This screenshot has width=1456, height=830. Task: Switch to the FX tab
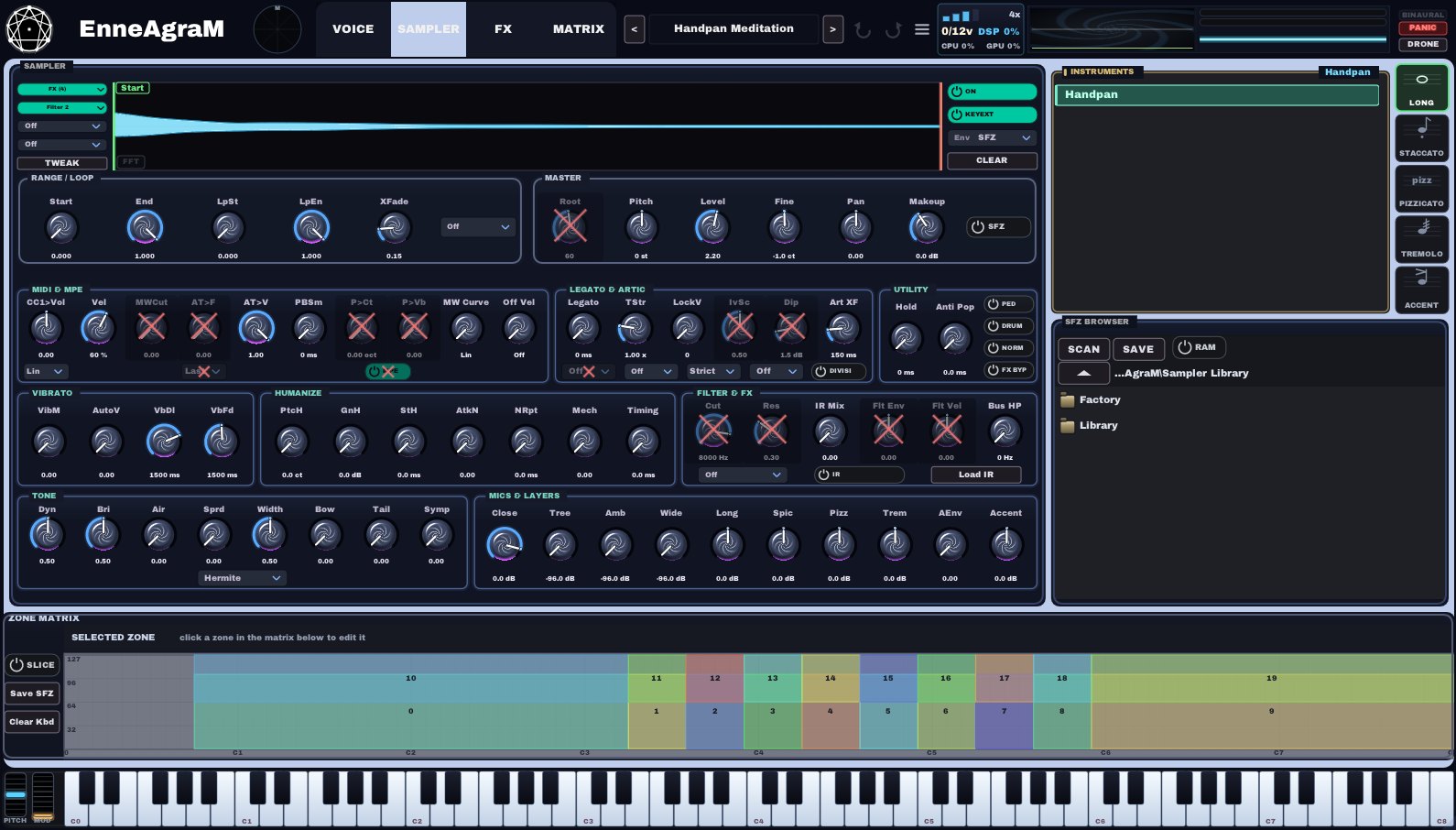coord(503,29)
